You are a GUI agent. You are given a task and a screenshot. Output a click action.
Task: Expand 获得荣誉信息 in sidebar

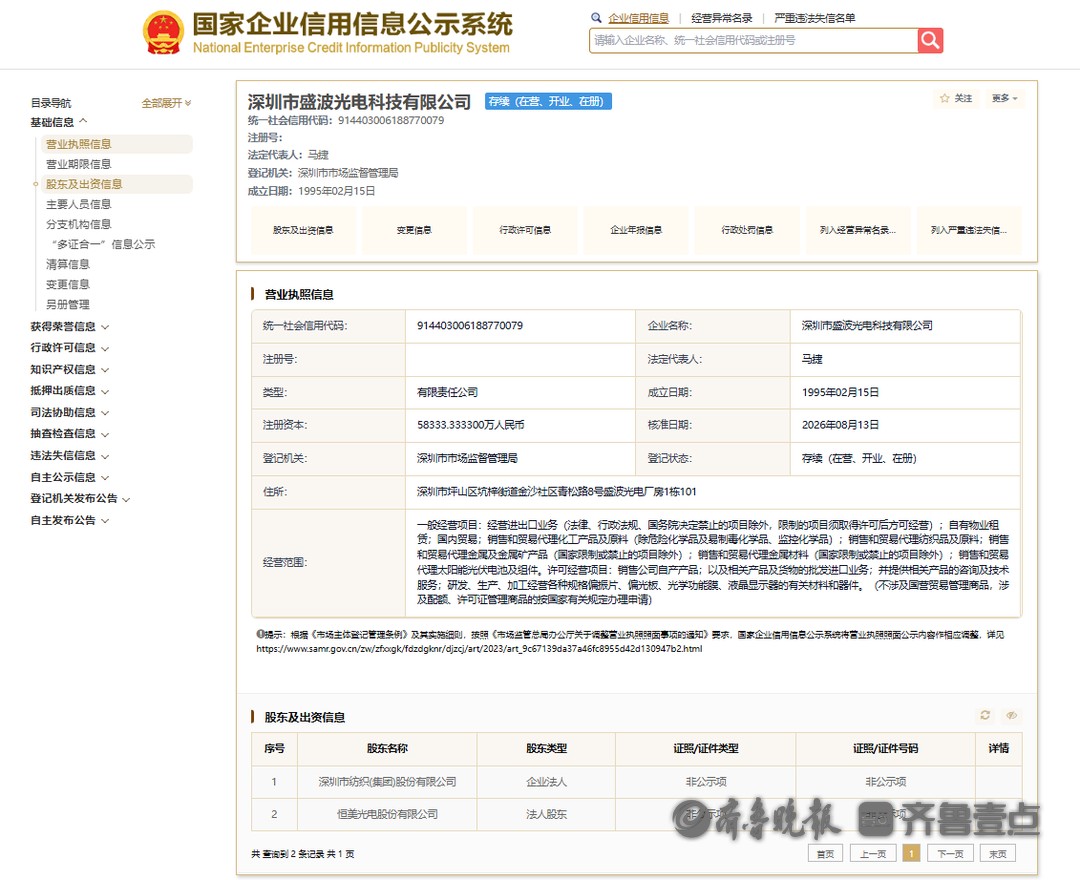click(x=70, y=326)
